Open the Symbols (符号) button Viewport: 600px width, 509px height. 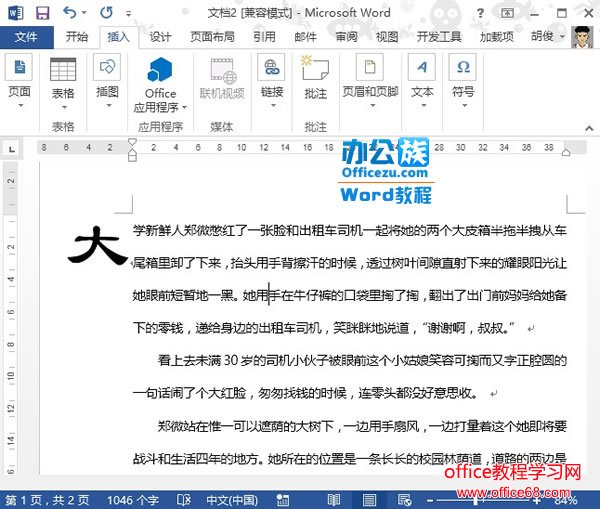(463, 80)
